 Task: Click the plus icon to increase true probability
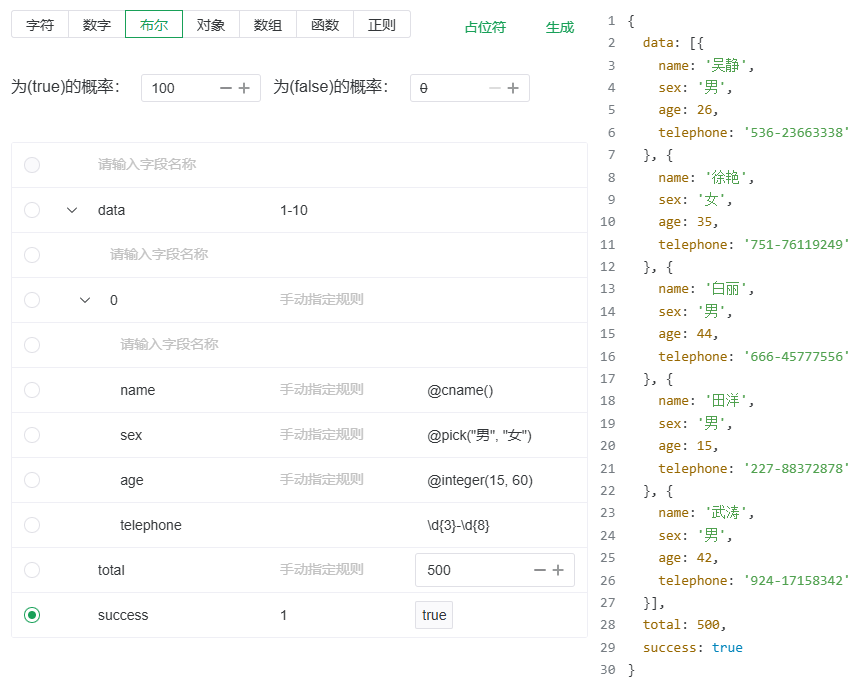pos(243,88)
